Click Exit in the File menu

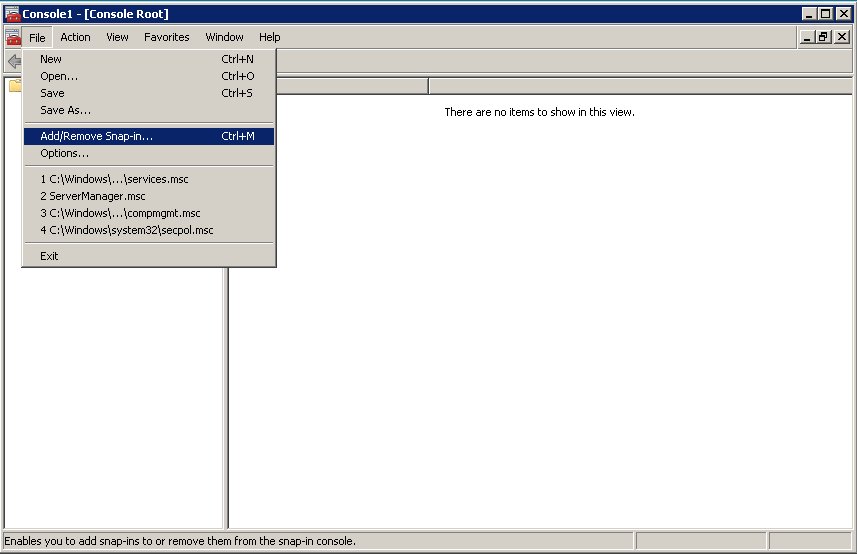tap(49, 256)
